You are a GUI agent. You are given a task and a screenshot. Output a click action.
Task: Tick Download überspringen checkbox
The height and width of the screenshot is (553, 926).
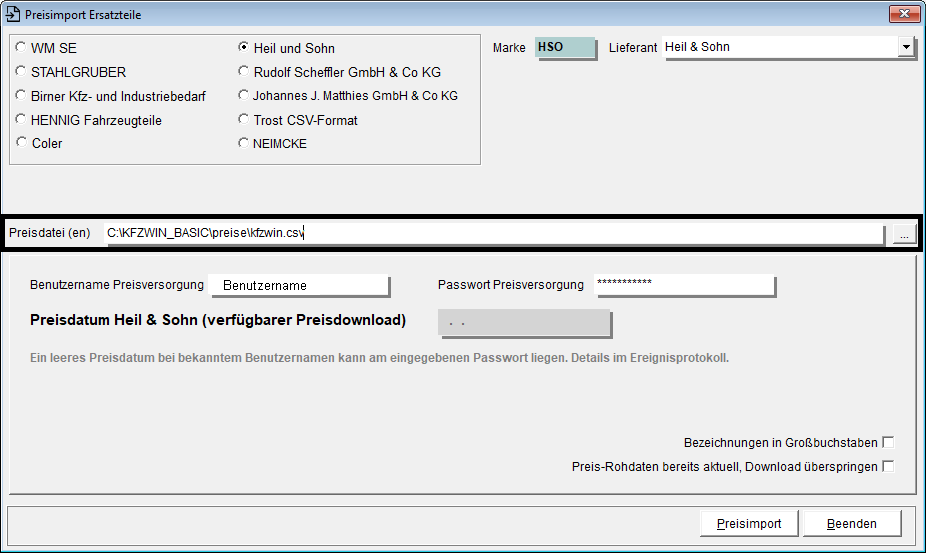pyautogui.click(x=888, y=466)
